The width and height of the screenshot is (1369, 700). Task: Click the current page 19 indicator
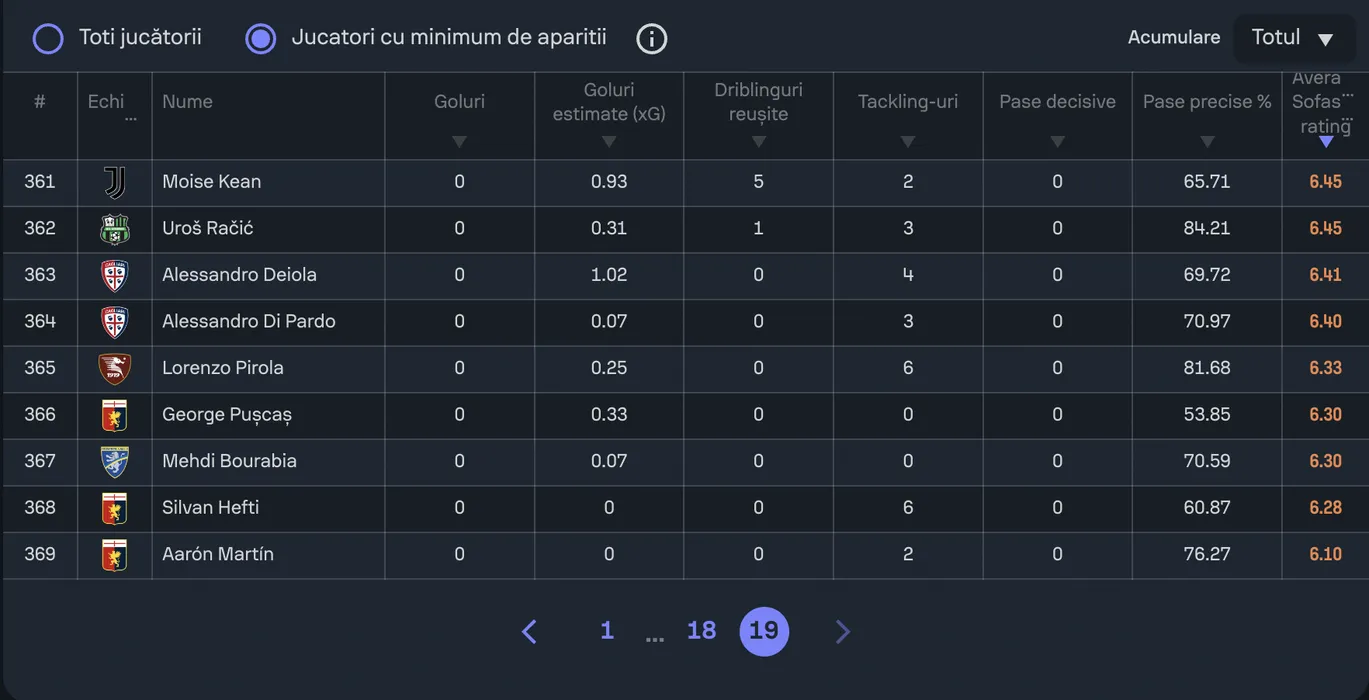pos(764,631)
